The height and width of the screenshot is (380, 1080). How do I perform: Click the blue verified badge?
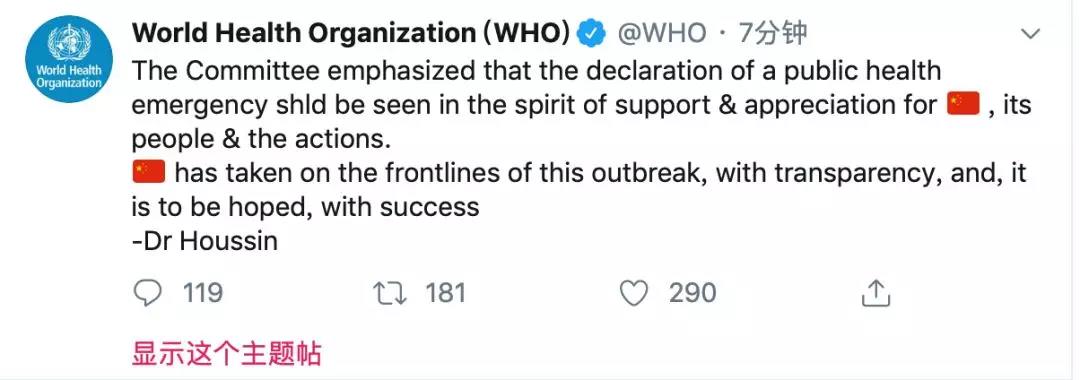pyautogui.click(x=591, y=33)
